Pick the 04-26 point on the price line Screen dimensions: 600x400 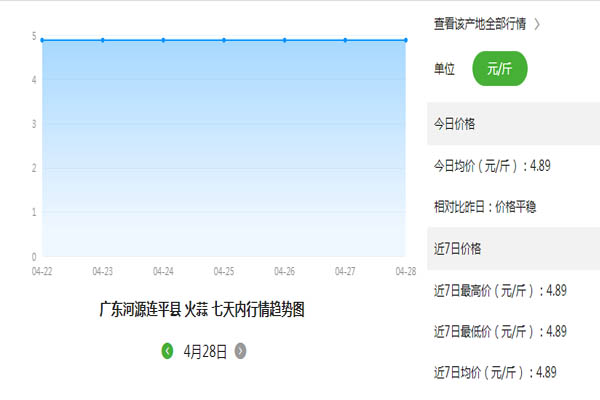tap(285, 40)
